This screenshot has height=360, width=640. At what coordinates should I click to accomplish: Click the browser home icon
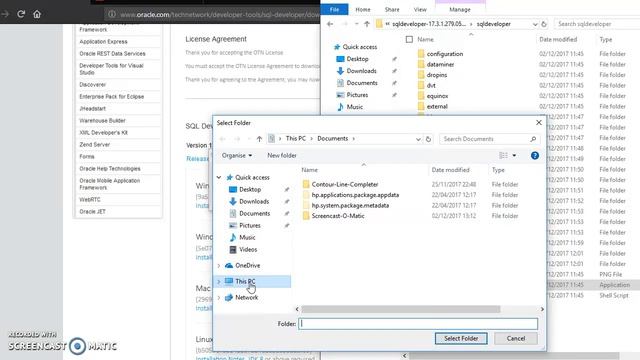coord(37,14)
